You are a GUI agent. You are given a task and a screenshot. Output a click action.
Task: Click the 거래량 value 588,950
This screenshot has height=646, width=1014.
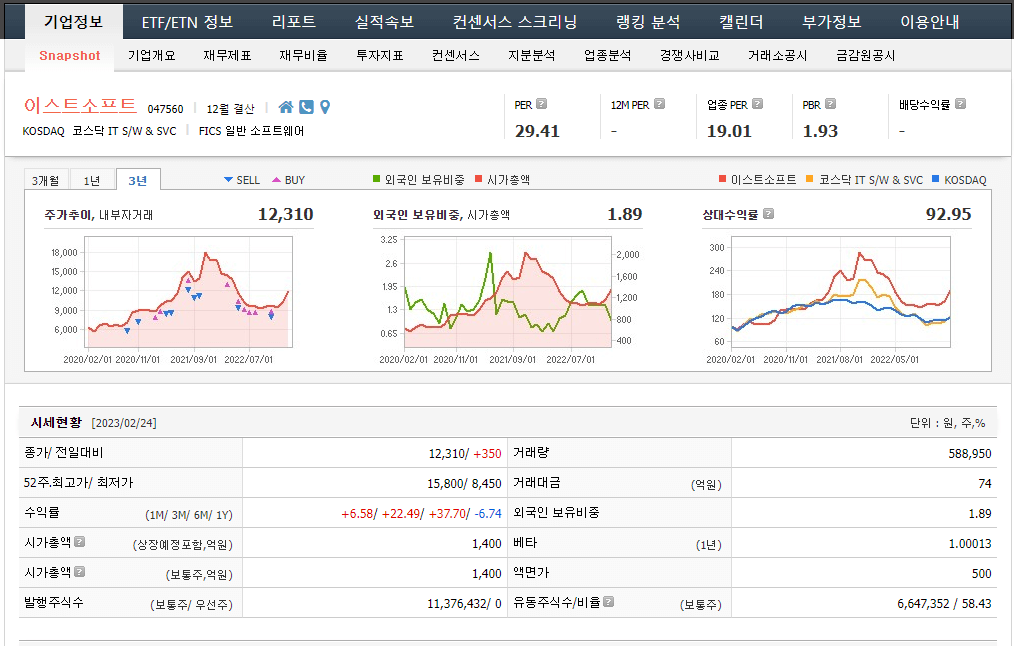[x=970, y=453]
